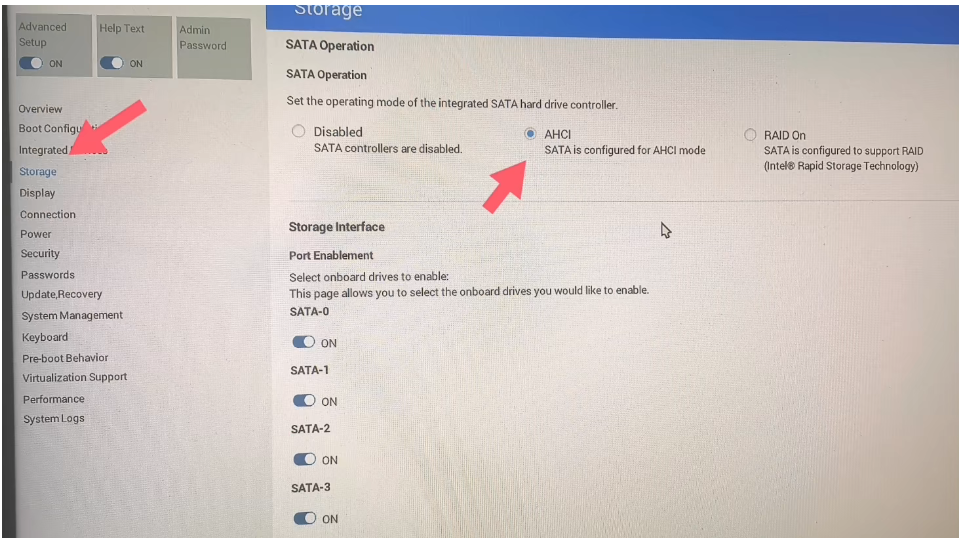This screenshot has width=959, height=538.
Task: Open Pre-boot Behavior settings
Action: pos(65,358)
